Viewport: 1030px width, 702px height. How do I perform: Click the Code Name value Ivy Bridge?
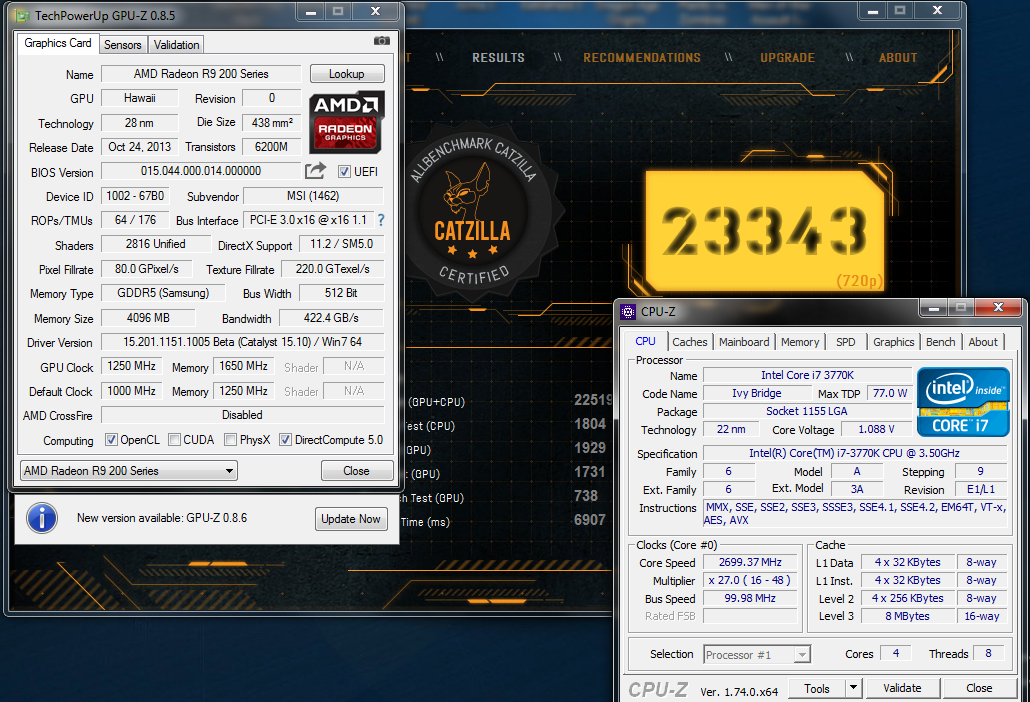(757, 393)
